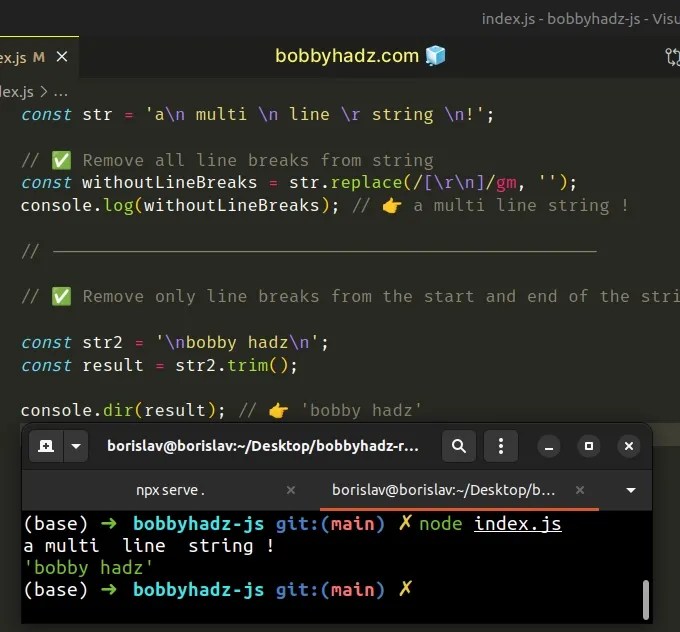Click the terminal scrollbar thumb
The height and width of the screenshot is (632, 680).
click(646, 599)
